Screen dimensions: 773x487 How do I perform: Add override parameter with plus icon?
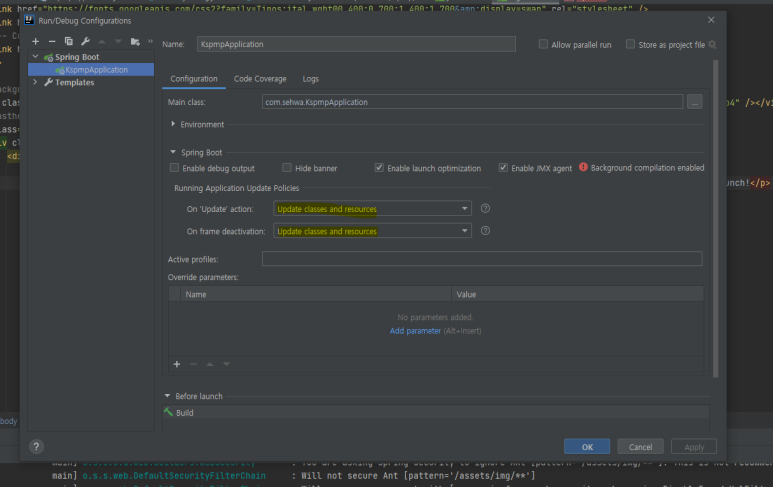tap(177, 364)
